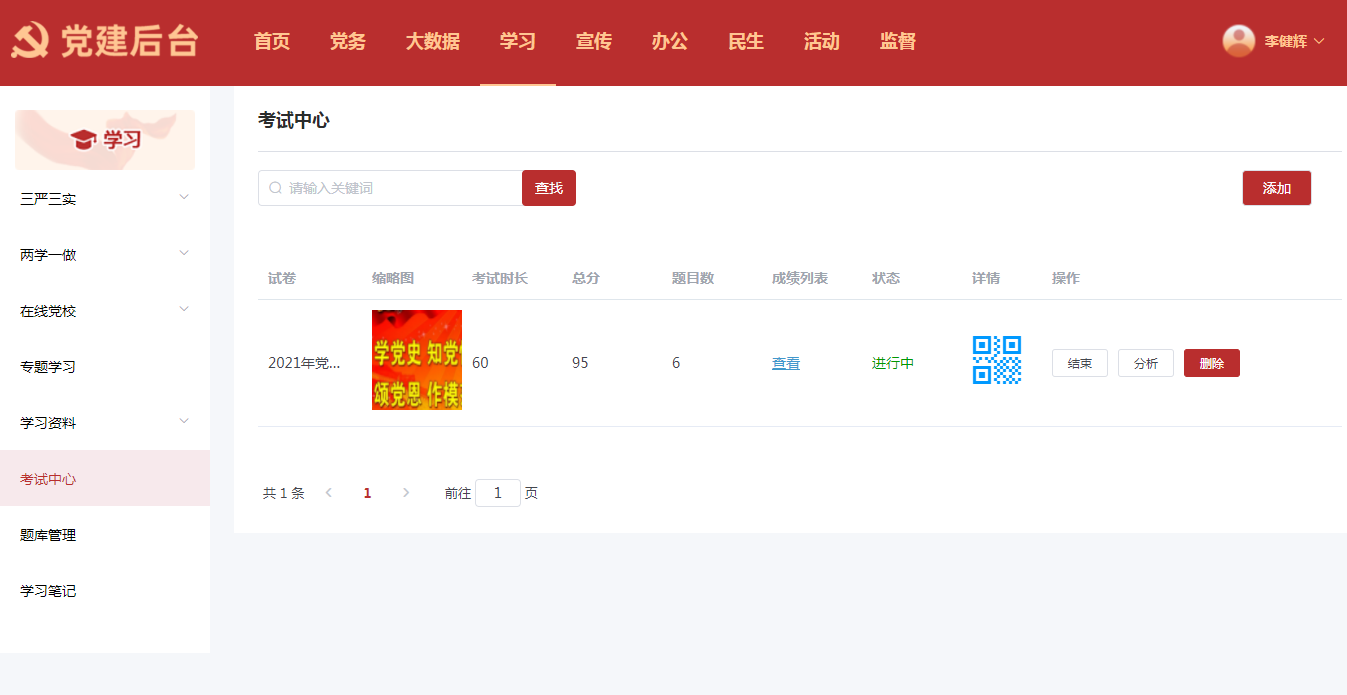Click the 学习 graduation cap banner
The height and width of the screenshot is (695, 1347).
(105, 140)
